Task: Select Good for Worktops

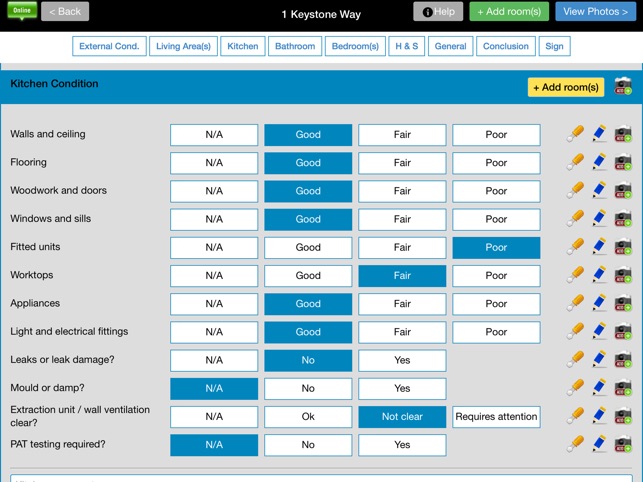Action: pyautogui.click(x=308, y=276)
